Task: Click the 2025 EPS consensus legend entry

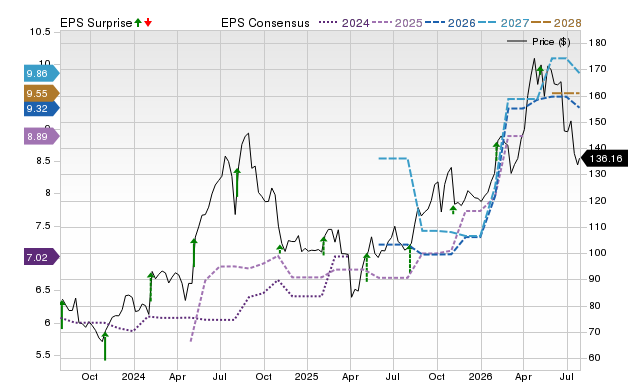Action: pos(397,23)
